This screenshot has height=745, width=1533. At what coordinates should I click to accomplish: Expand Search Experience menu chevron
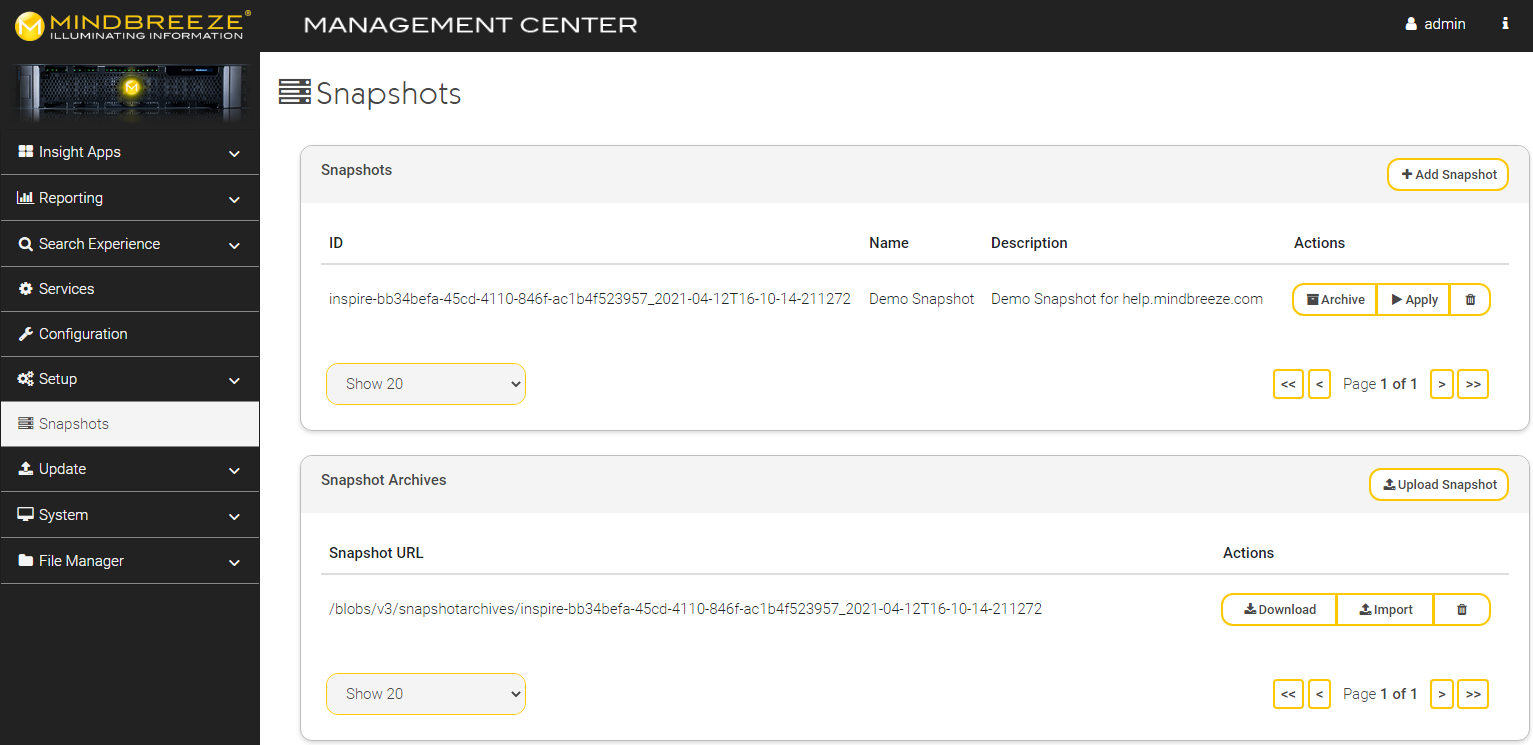point(234,245)
